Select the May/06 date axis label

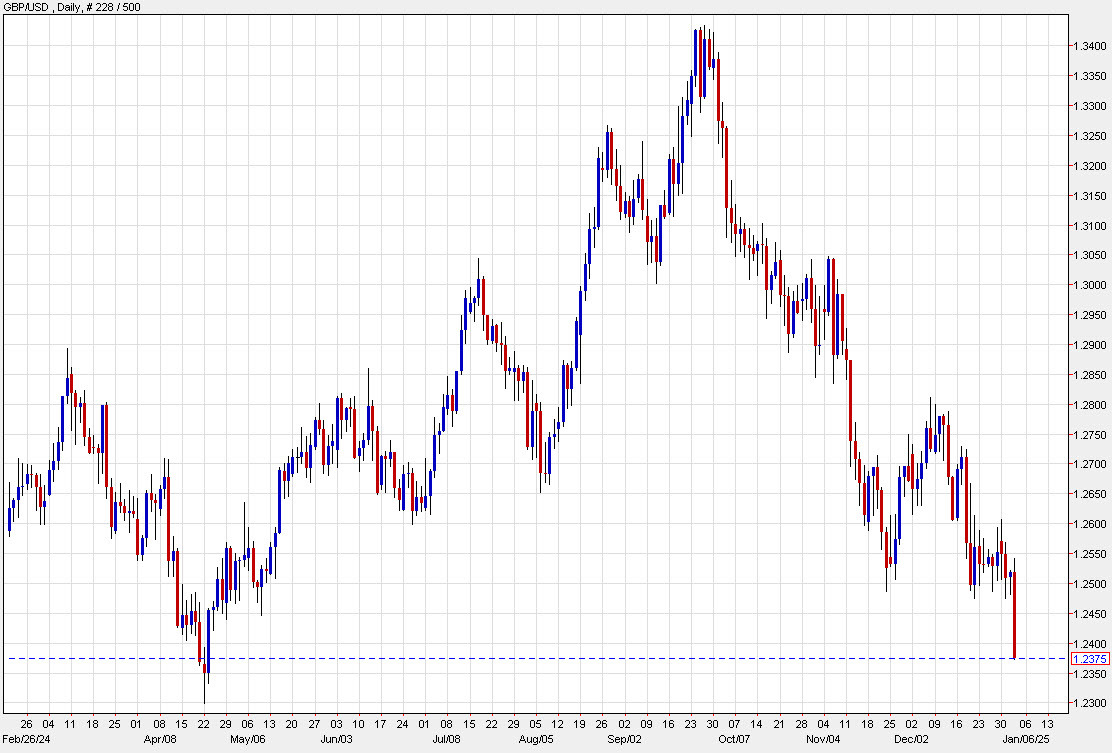coord(246,740)
